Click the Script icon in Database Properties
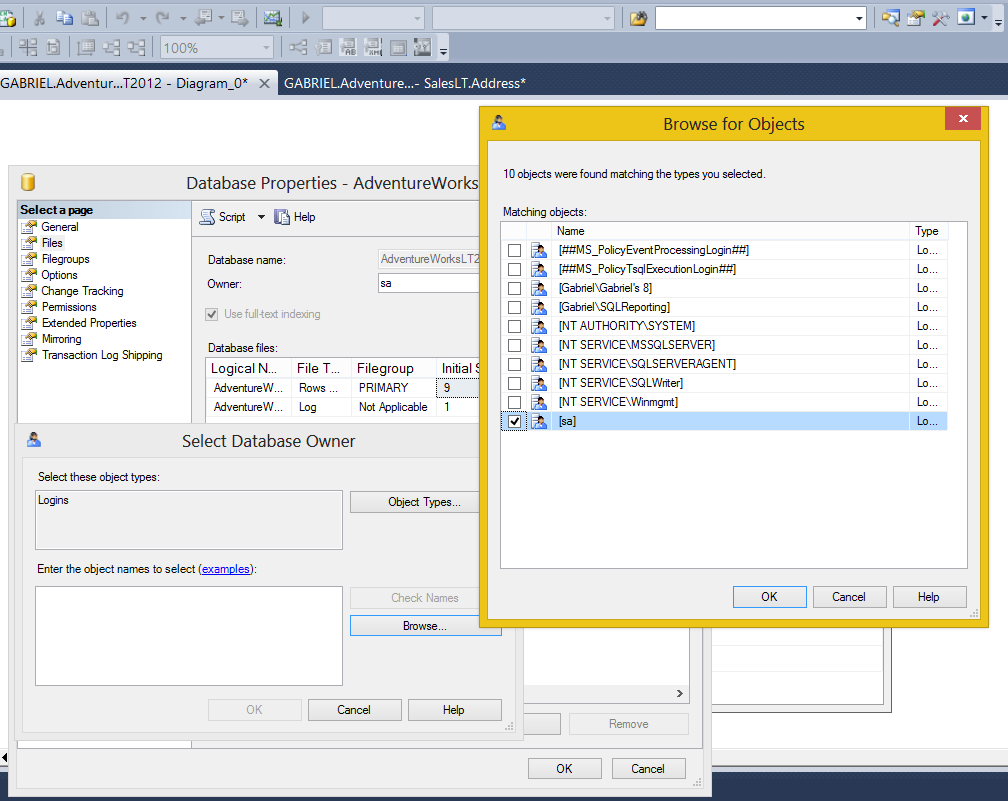This screenshot has height=801, width=1008. click(x=207, y=217)
